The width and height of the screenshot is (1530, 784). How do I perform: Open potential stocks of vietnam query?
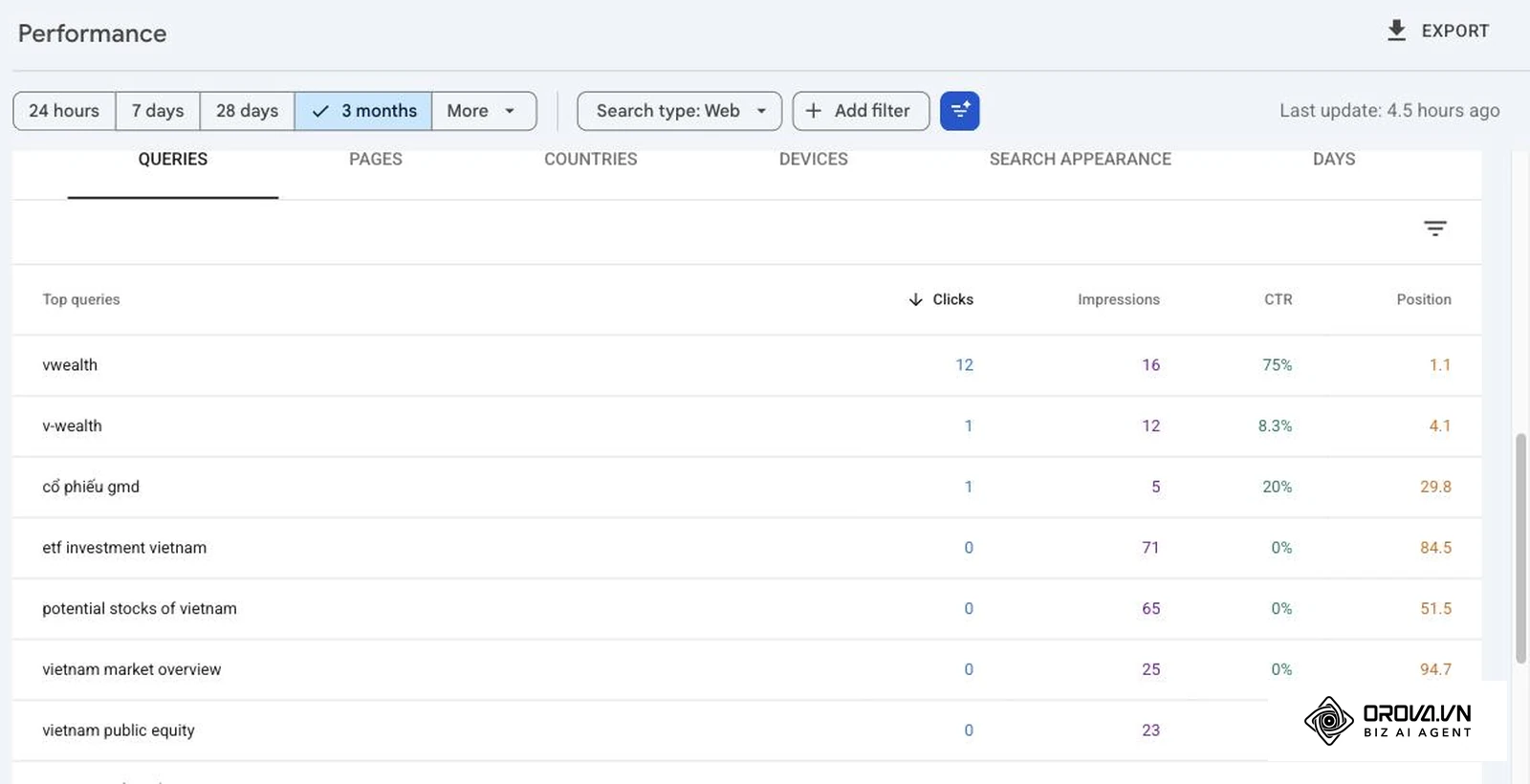point(140,609)
